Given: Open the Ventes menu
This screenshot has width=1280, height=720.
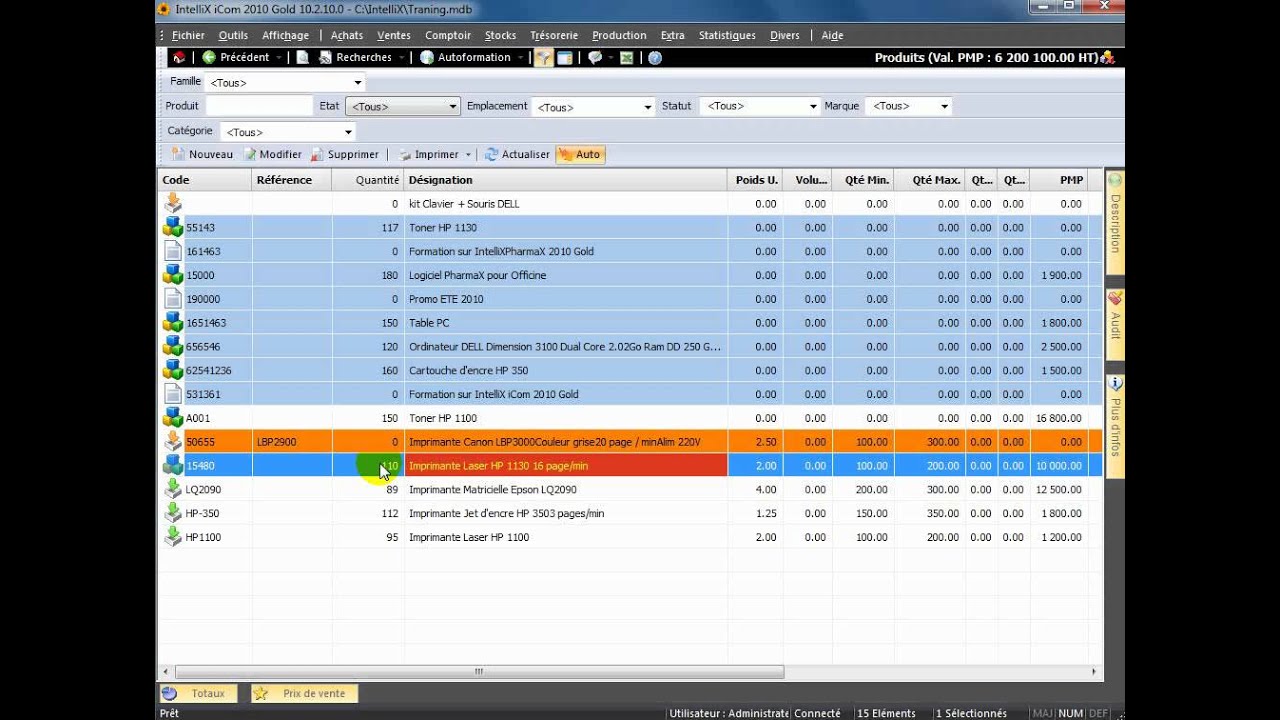Looking at the screenshot, I should point(394,35).
